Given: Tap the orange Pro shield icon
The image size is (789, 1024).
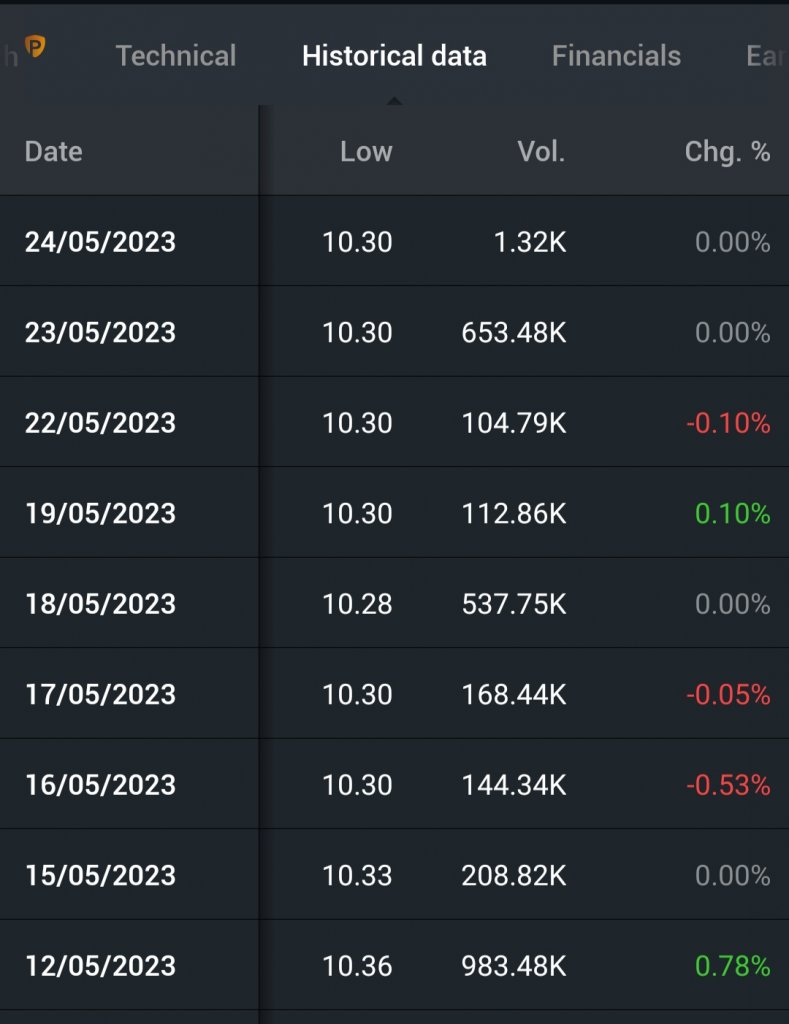Looking at the screenshot, I should (x=35, y=46).
